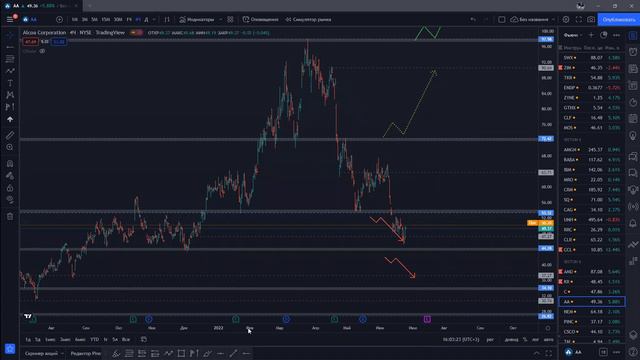Add a symbol to compare

(59, 19)
